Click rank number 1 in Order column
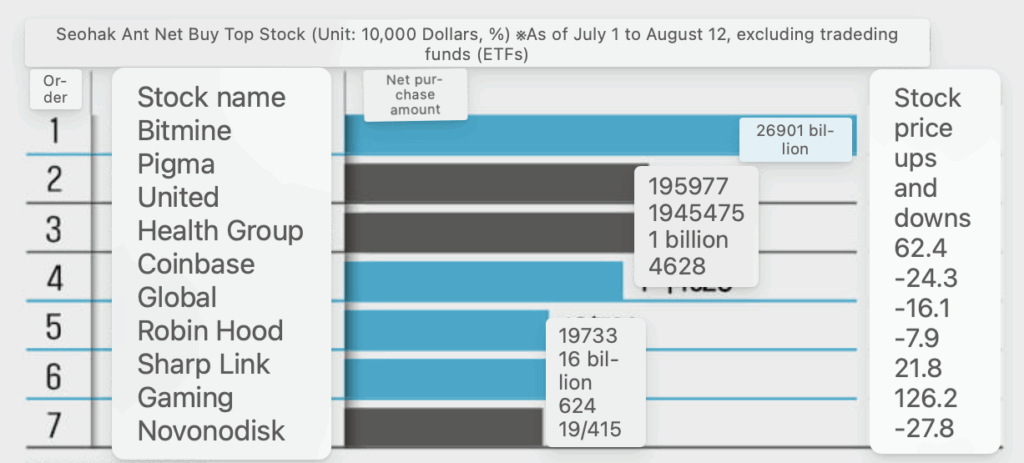 55,132
